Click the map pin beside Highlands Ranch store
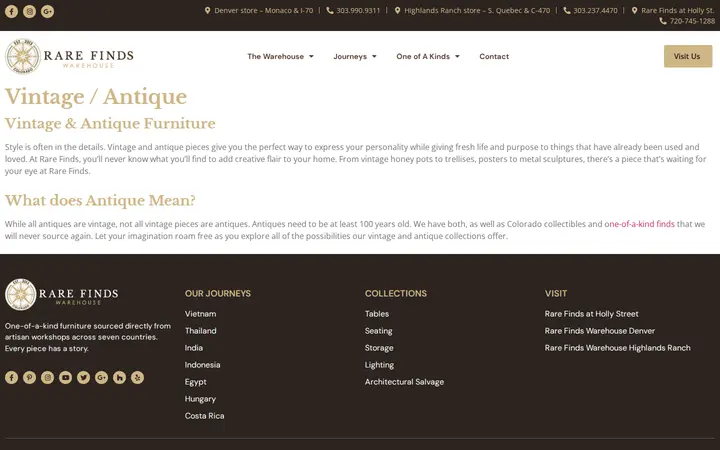720x450 pixels. [398, 10]
